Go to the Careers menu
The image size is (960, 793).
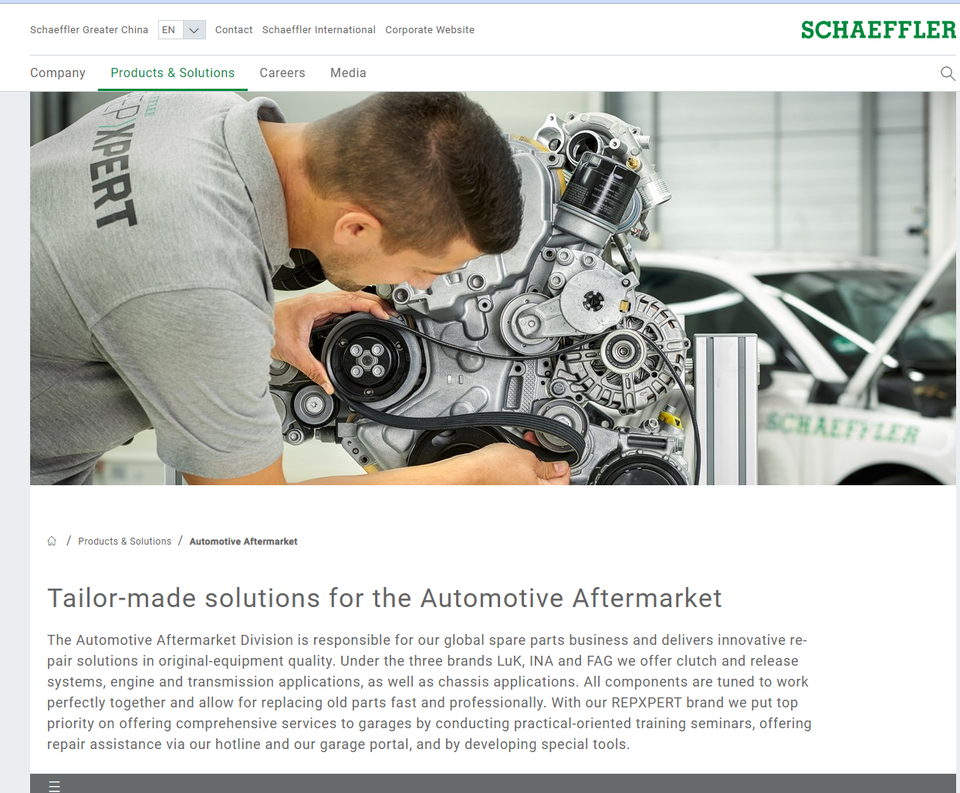282,73
